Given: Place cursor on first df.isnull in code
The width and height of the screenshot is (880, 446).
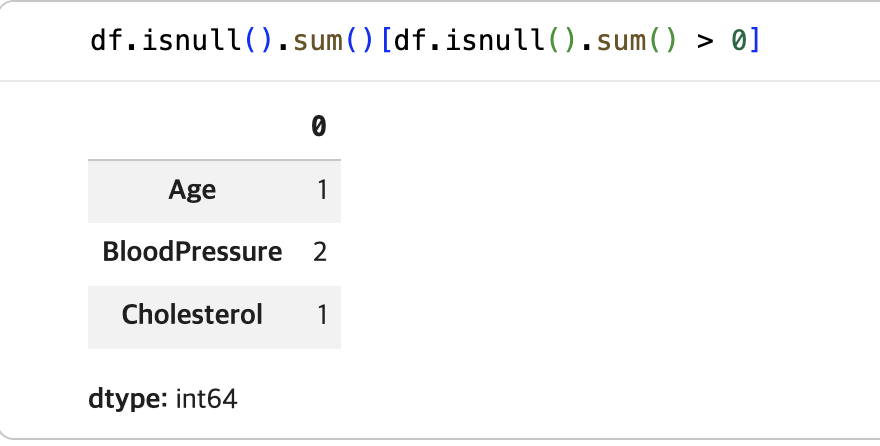Looking at the screenshot, I should click(166, 41).
